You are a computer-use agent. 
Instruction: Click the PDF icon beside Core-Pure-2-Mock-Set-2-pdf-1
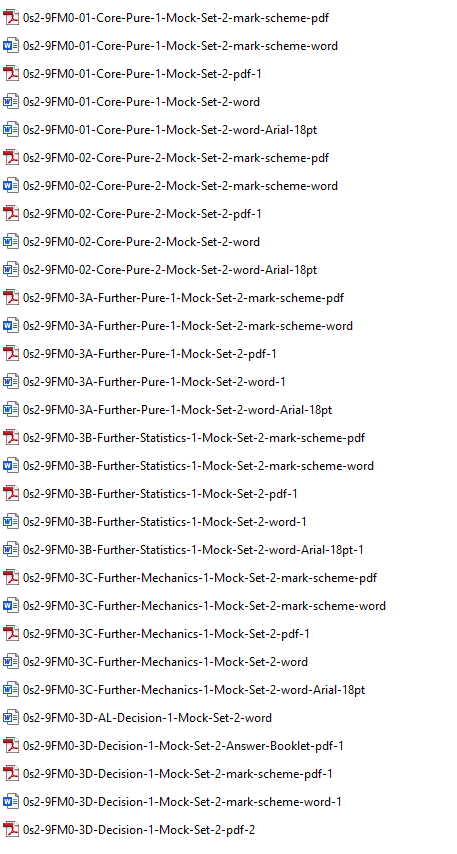coord(11,214)
